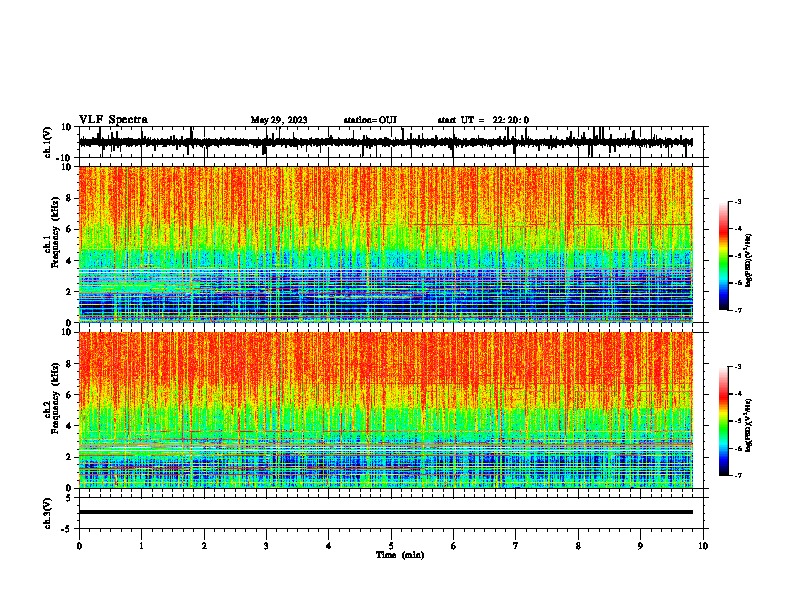The image size is (792, 612).
Task: Click time axis tick label "1"
Action: (x=141, y=546)
